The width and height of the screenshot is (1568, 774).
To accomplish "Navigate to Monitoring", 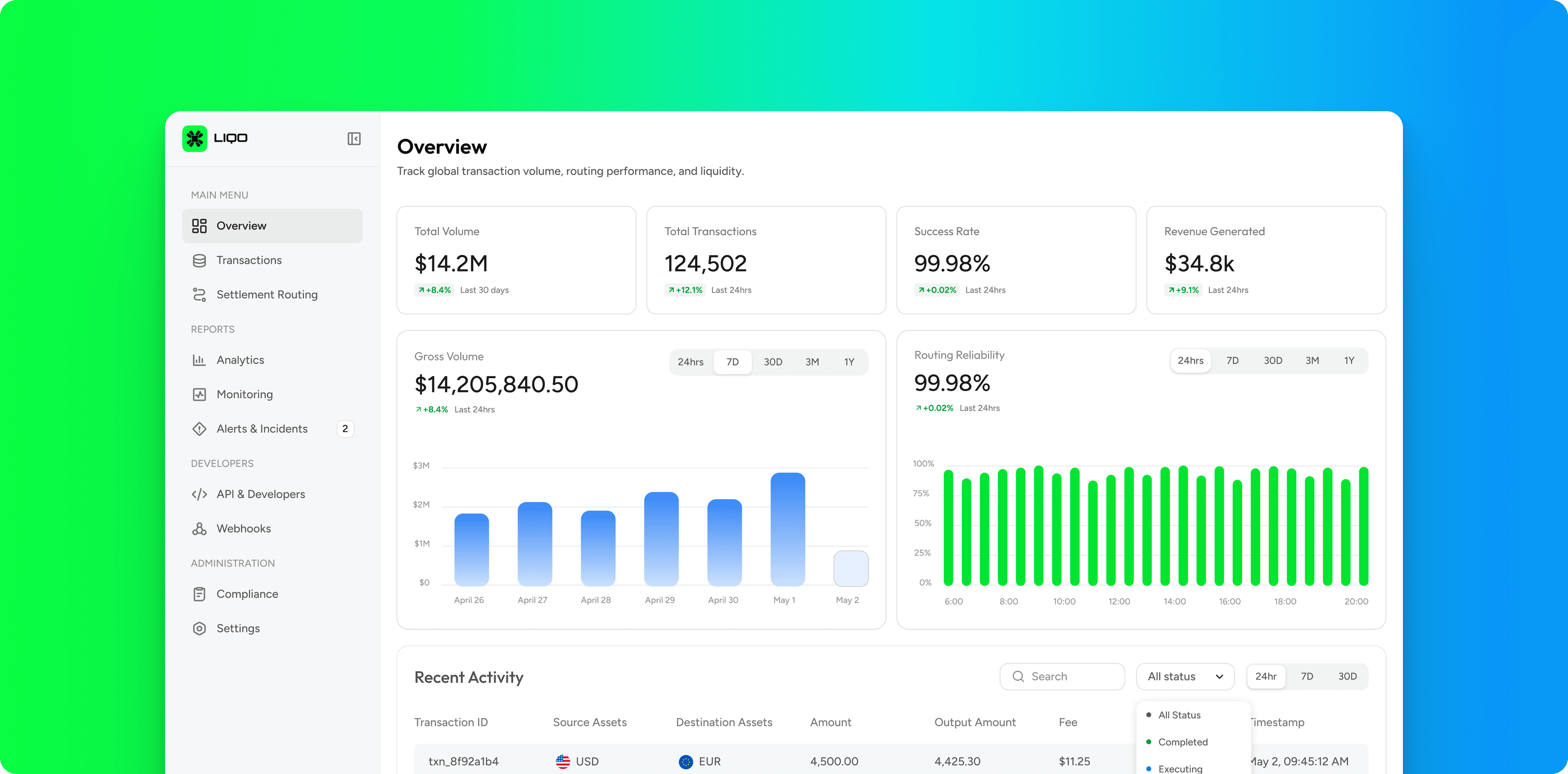I will [x=272, y=395].
